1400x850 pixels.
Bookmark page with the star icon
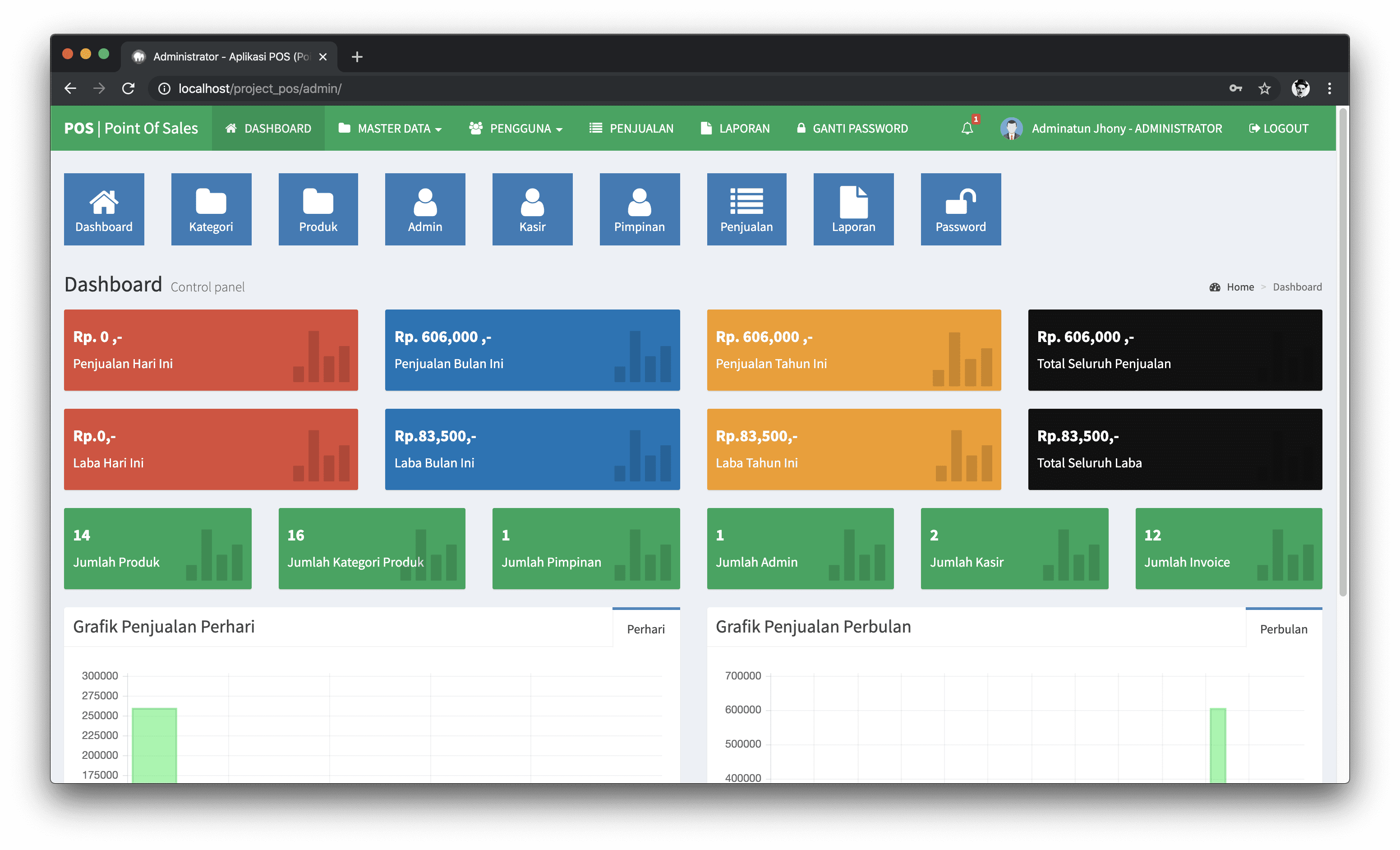[1264, 88]
